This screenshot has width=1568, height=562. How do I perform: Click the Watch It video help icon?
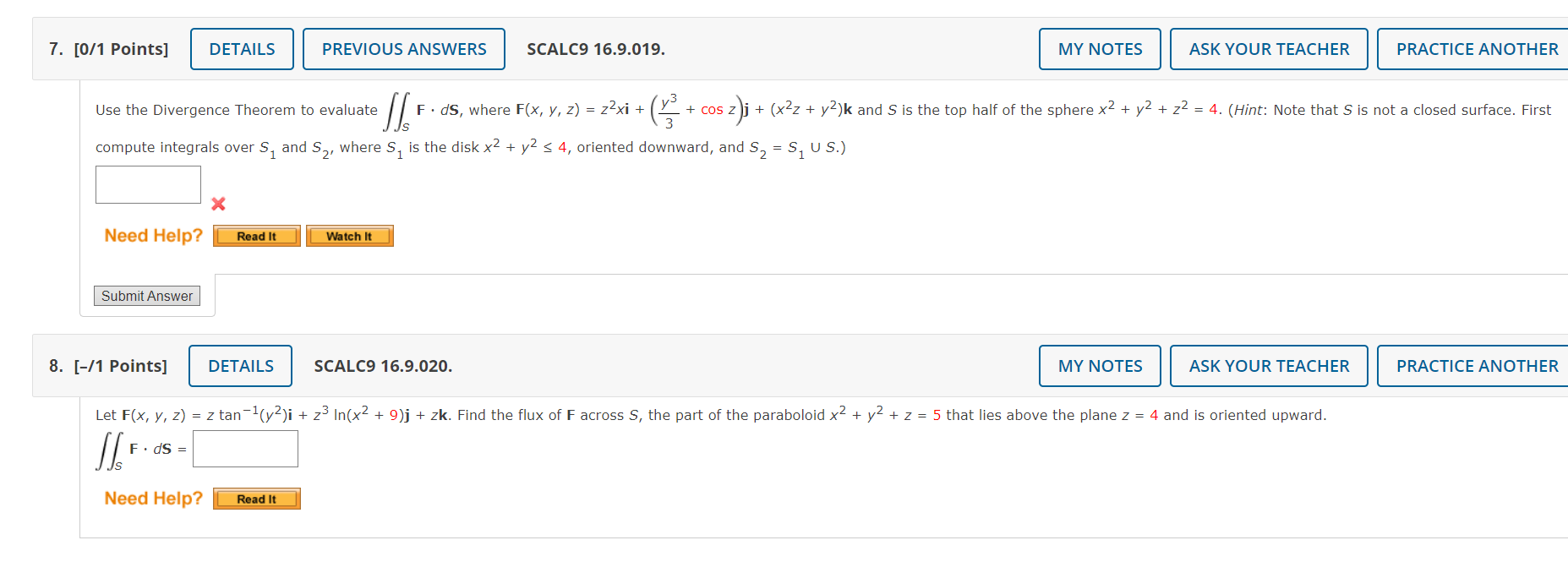point(349,236)
